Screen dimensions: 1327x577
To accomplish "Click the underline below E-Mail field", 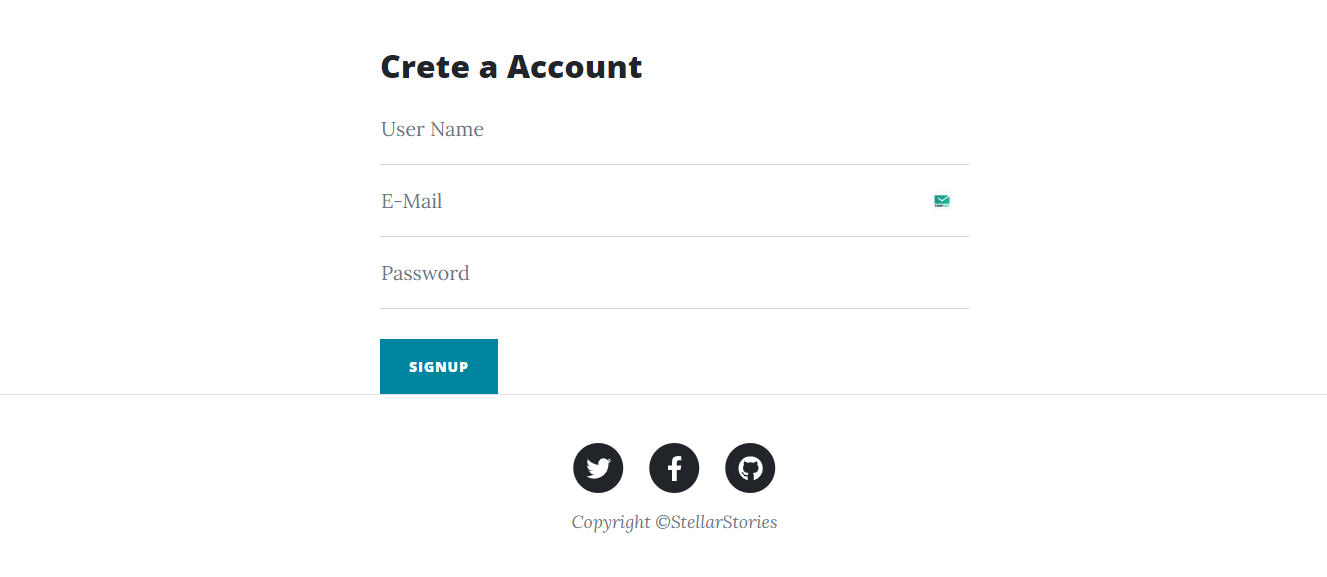I will tap(674, 236).
